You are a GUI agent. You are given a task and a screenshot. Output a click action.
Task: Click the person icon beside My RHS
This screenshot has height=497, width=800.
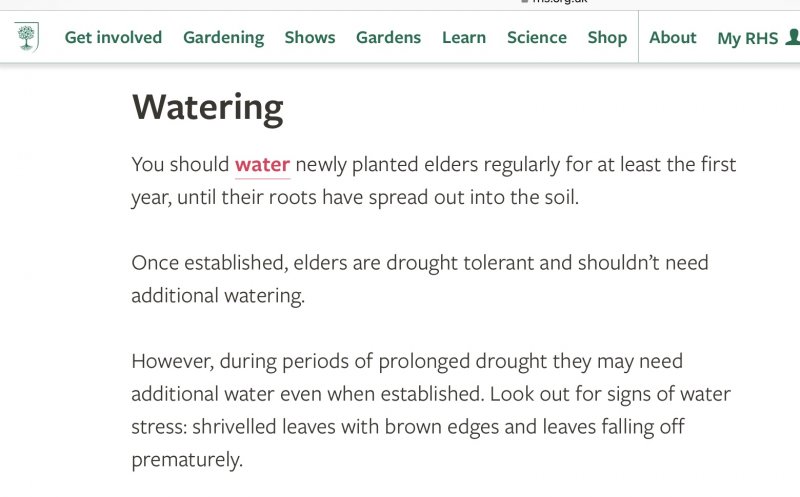(x=792, y=38)
